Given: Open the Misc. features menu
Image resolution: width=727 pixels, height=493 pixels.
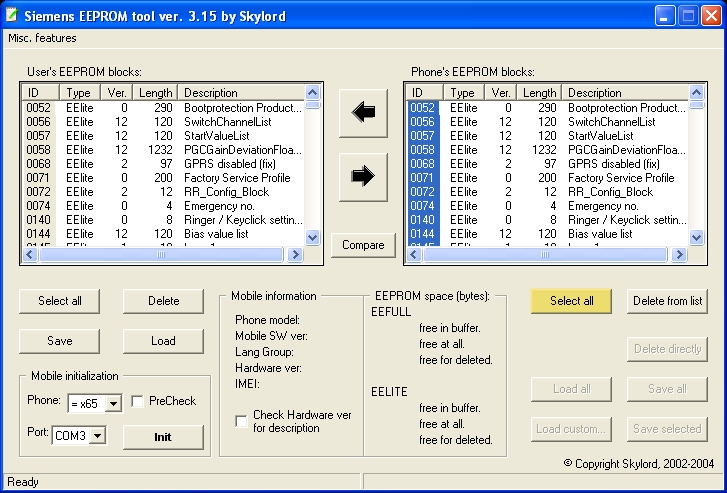Looking at the screenshot, I should (42, 38).
